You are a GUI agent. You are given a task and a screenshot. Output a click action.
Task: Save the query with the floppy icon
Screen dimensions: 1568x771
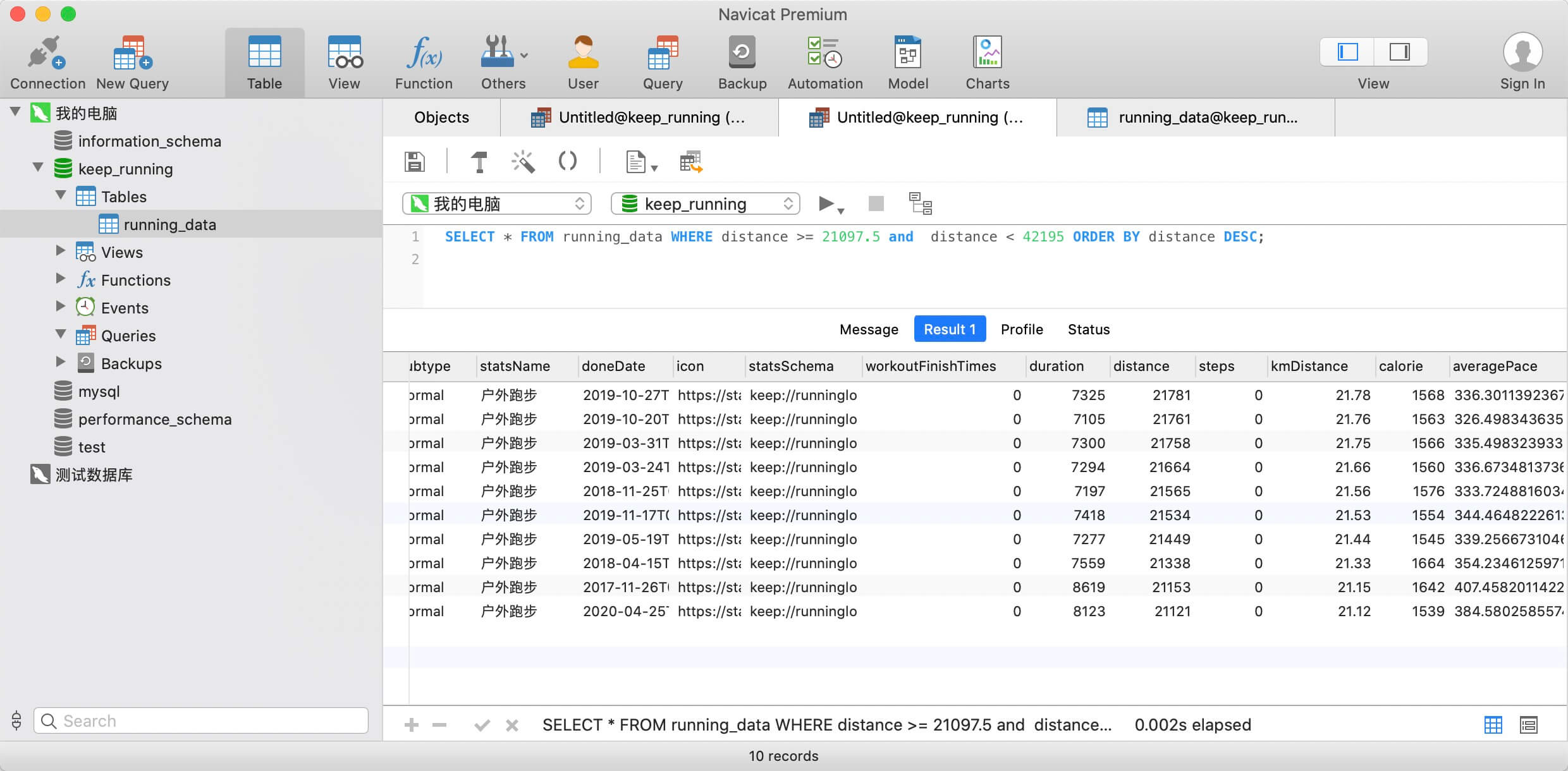(414, 162)
